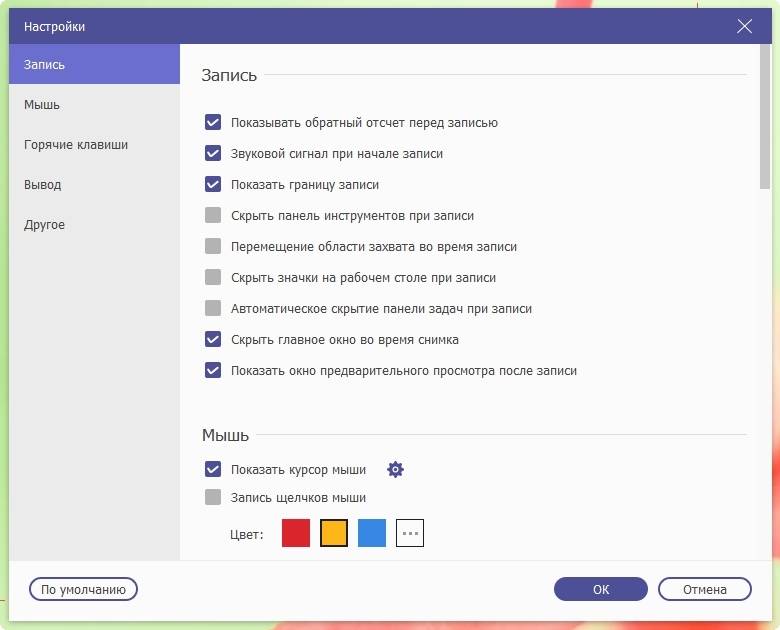Check Скрыть значки на рабочем столе
The image size is (780, 630).
[x=213, y=278]
